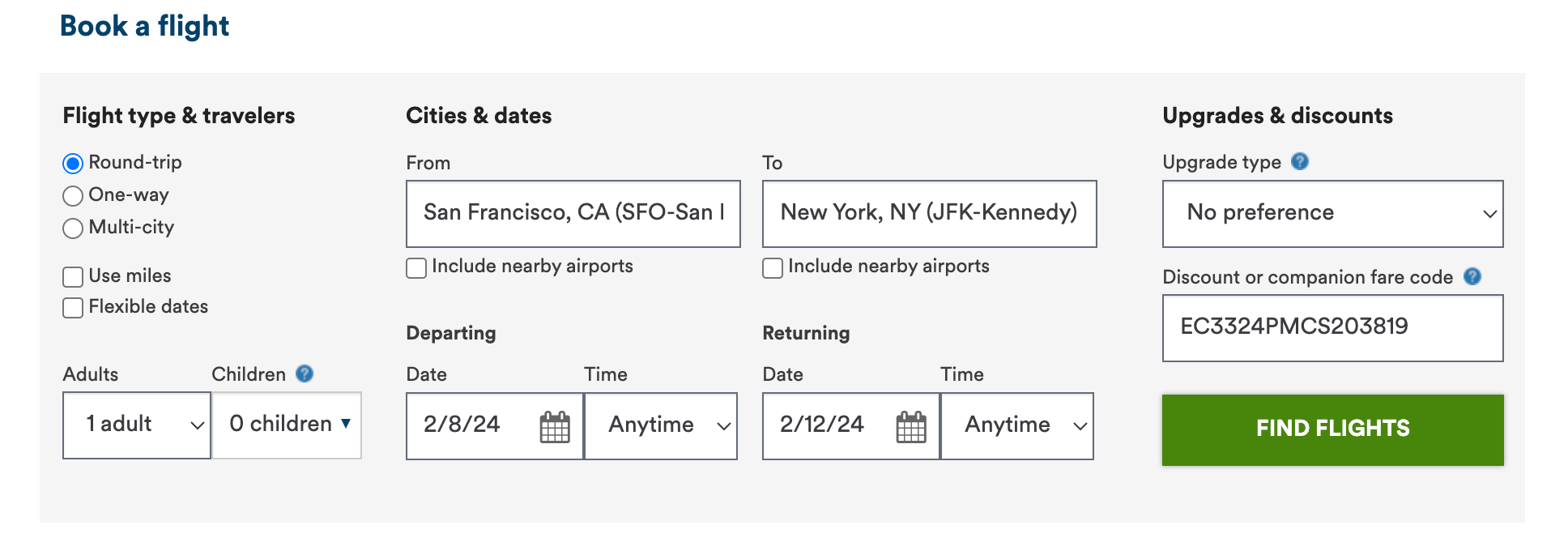The height and width of the screenshot is (538, 1568).
Task: Click the discount code text field
Action: tap(1332, 327)
